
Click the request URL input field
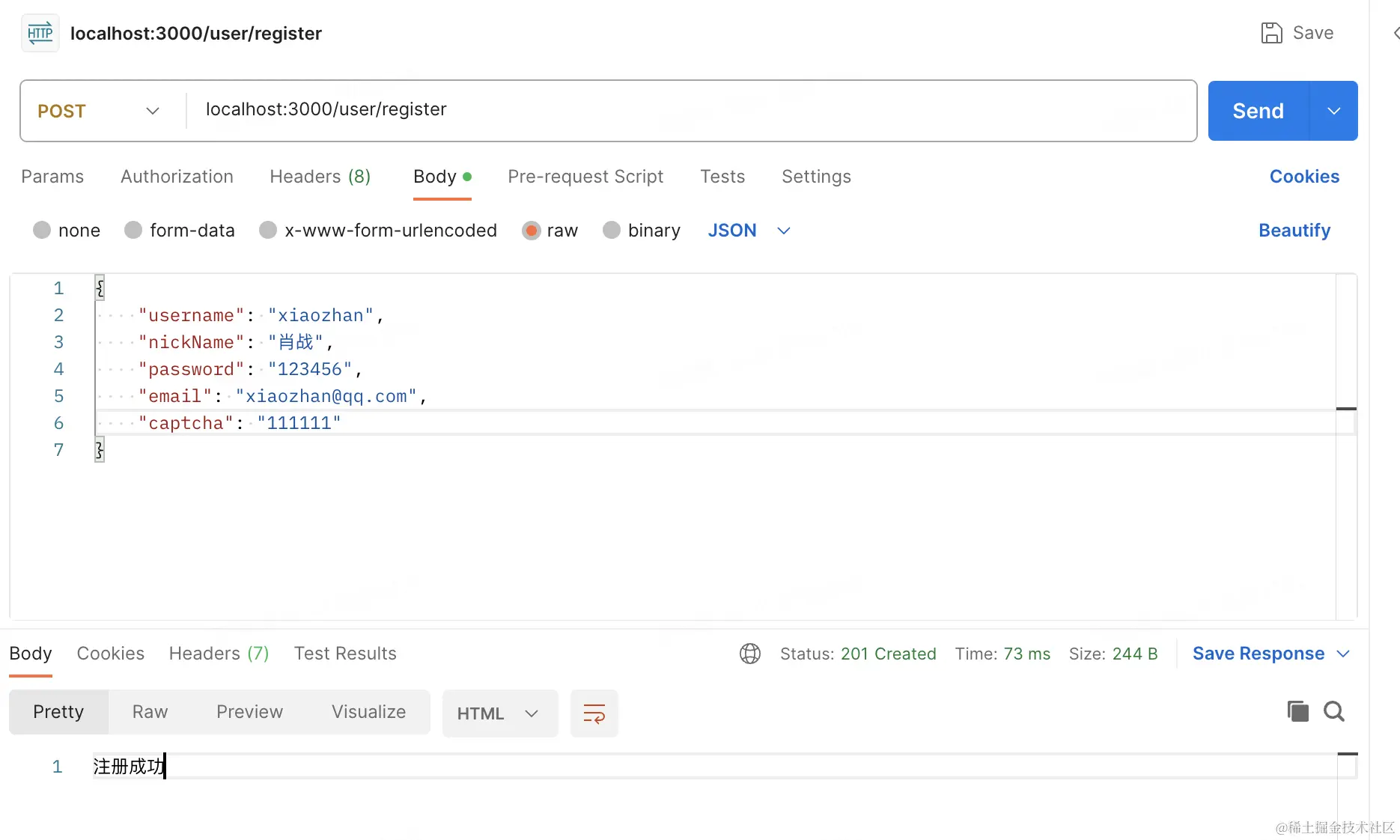point(689,110)
